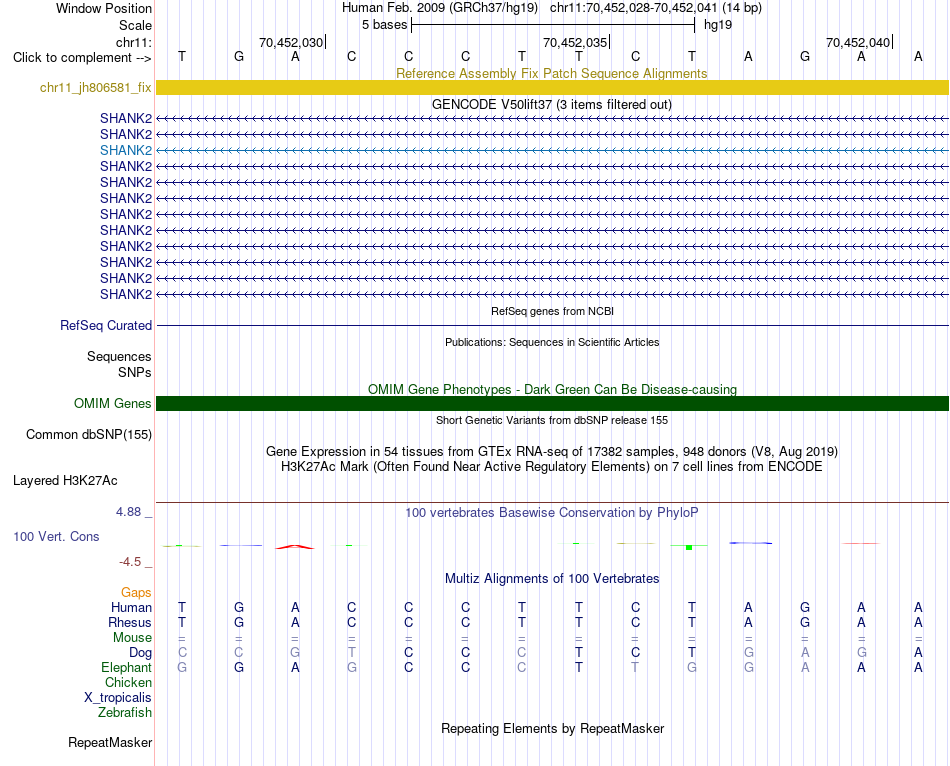Click the Rhesus species label

click(x=130, y=622)
